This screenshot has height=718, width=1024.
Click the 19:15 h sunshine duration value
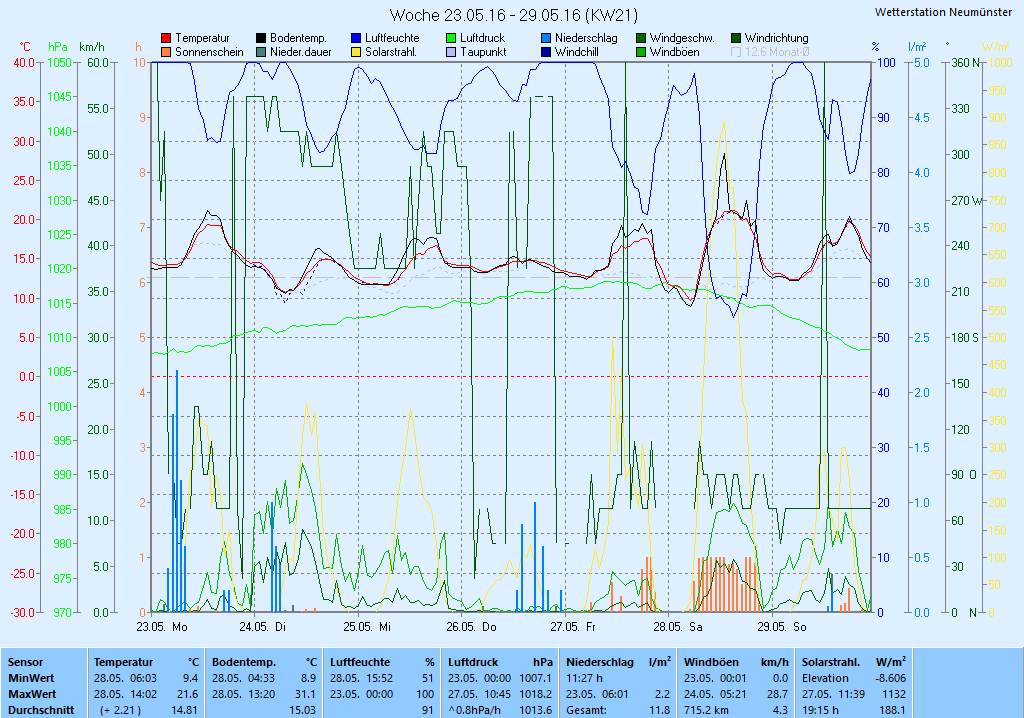(x=820, y=710)
